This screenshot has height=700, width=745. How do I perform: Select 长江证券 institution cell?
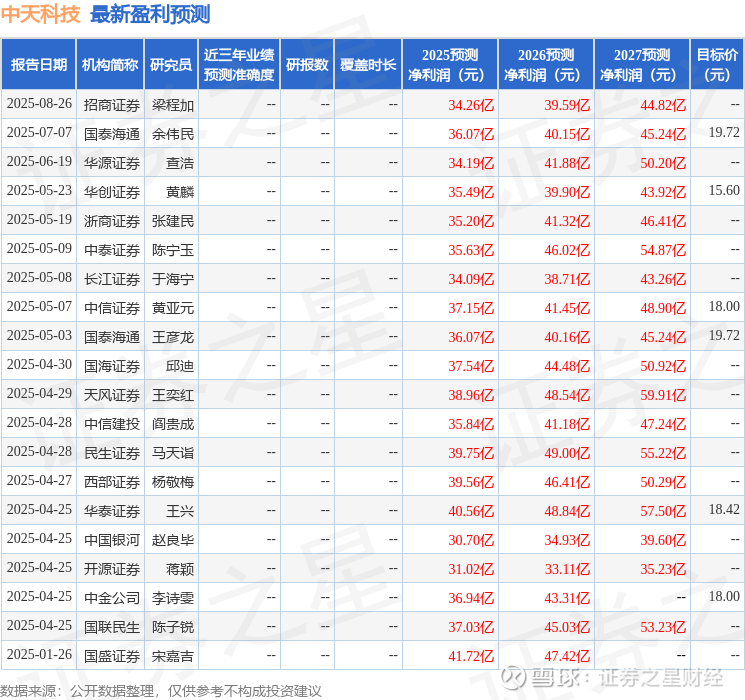(x=112, y=279)
